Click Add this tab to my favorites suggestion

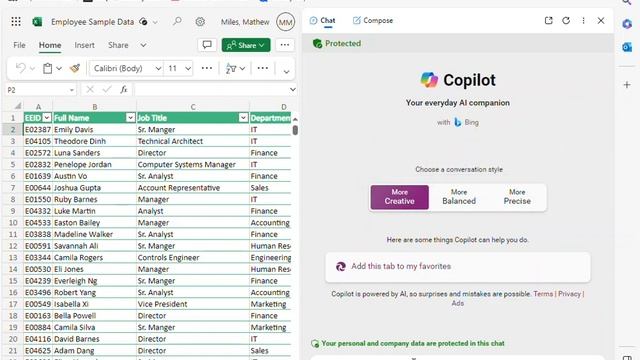click(x=458, y=267)
